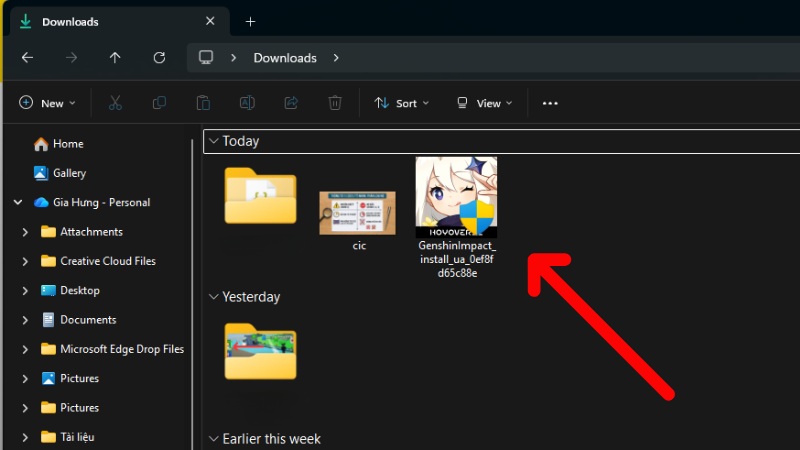Click the Paste clipboard icon
This screenshot has width=800, height=450.
point(203,103)
